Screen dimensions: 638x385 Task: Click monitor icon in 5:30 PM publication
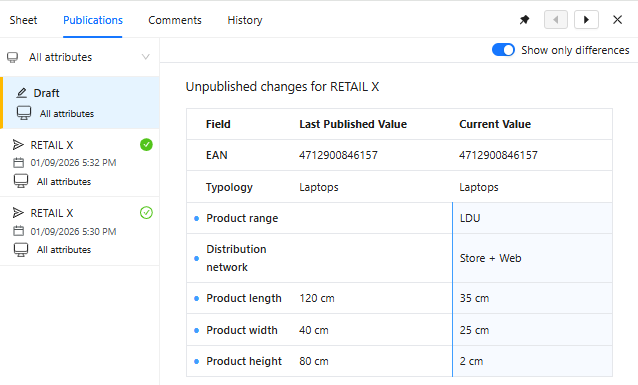(x=21, y=249)
